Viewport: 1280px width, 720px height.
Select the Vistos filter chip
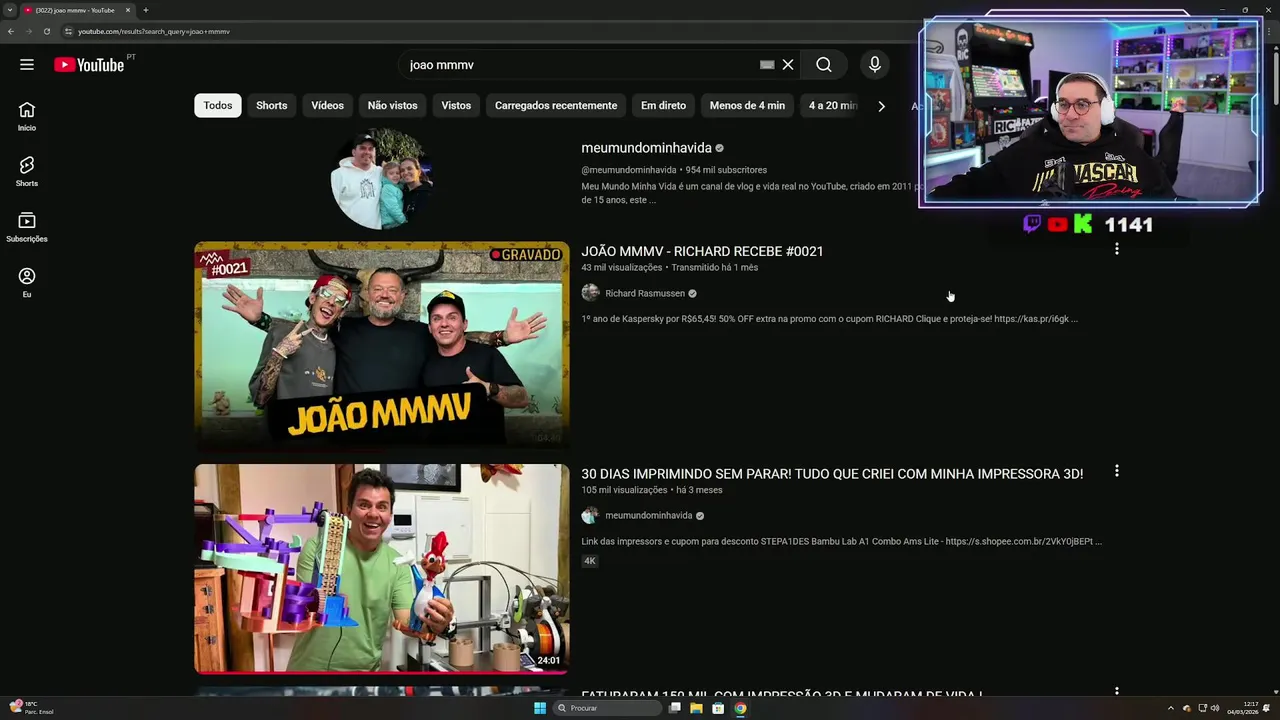coord(456,105)
